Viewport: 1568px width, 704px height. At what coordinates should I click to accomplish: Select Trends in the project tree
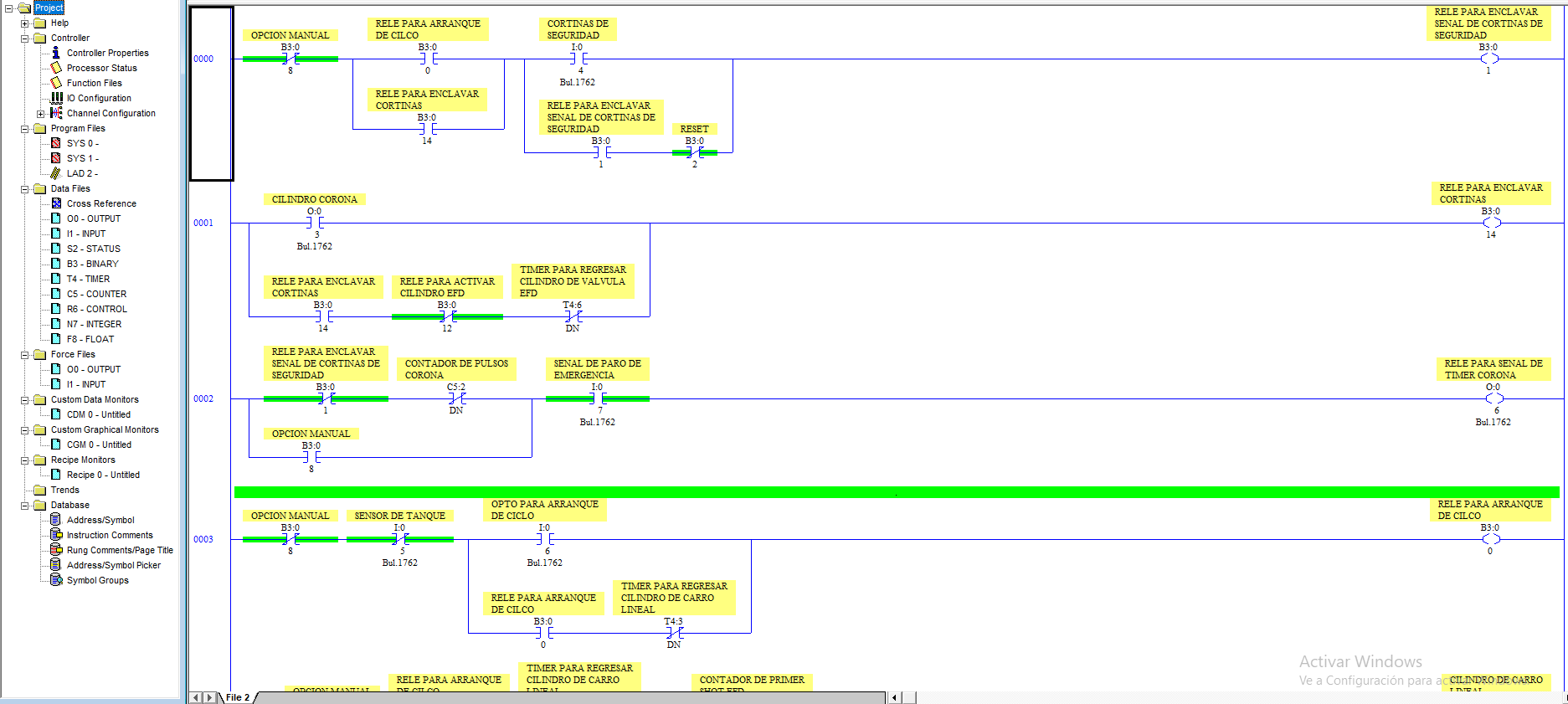[x=64, y=490]
